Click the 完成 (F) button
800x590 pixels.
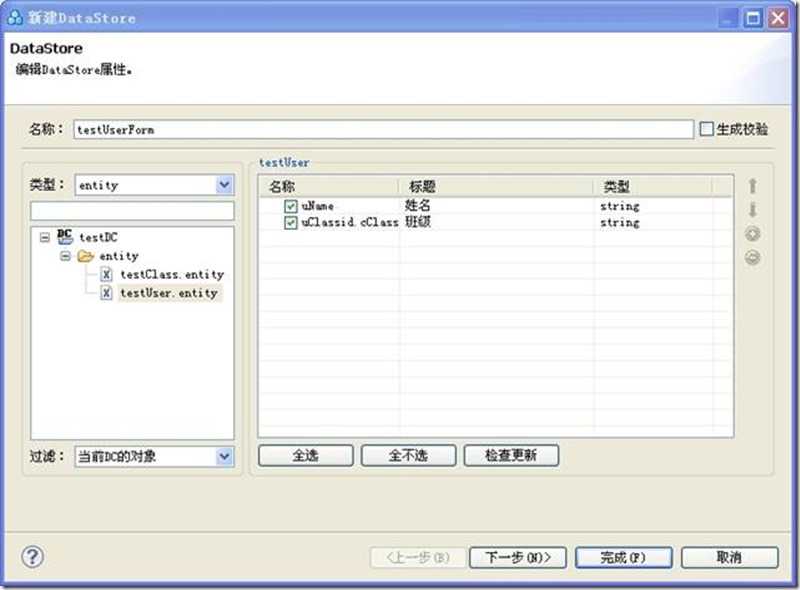(623, 557)
